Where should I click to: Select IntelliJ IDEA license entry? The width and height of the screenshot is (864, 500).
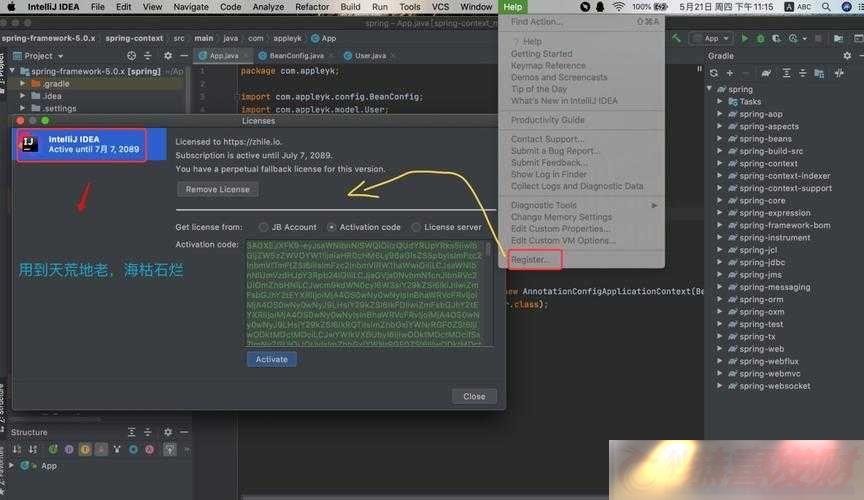89,144
